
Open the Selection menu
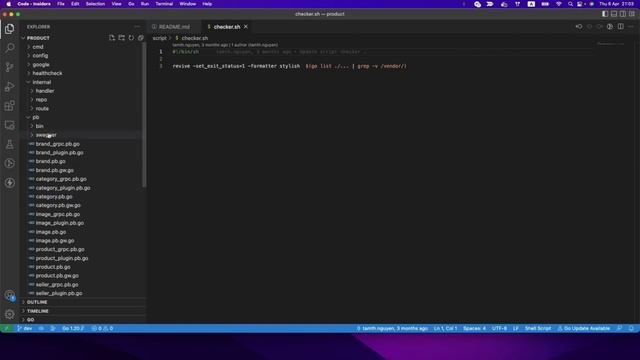pos(95,4)
